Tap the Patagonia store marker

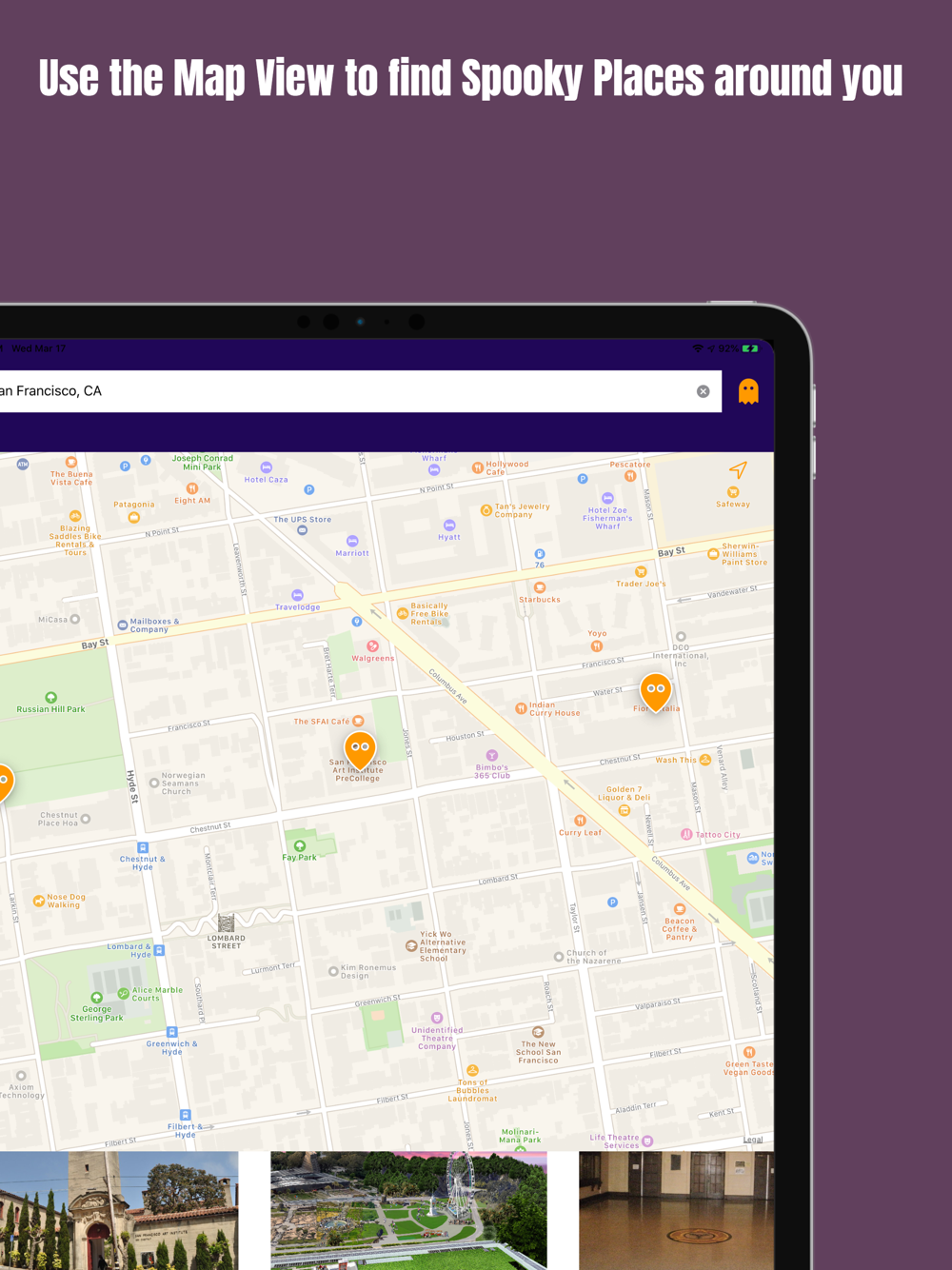[134, 517]
